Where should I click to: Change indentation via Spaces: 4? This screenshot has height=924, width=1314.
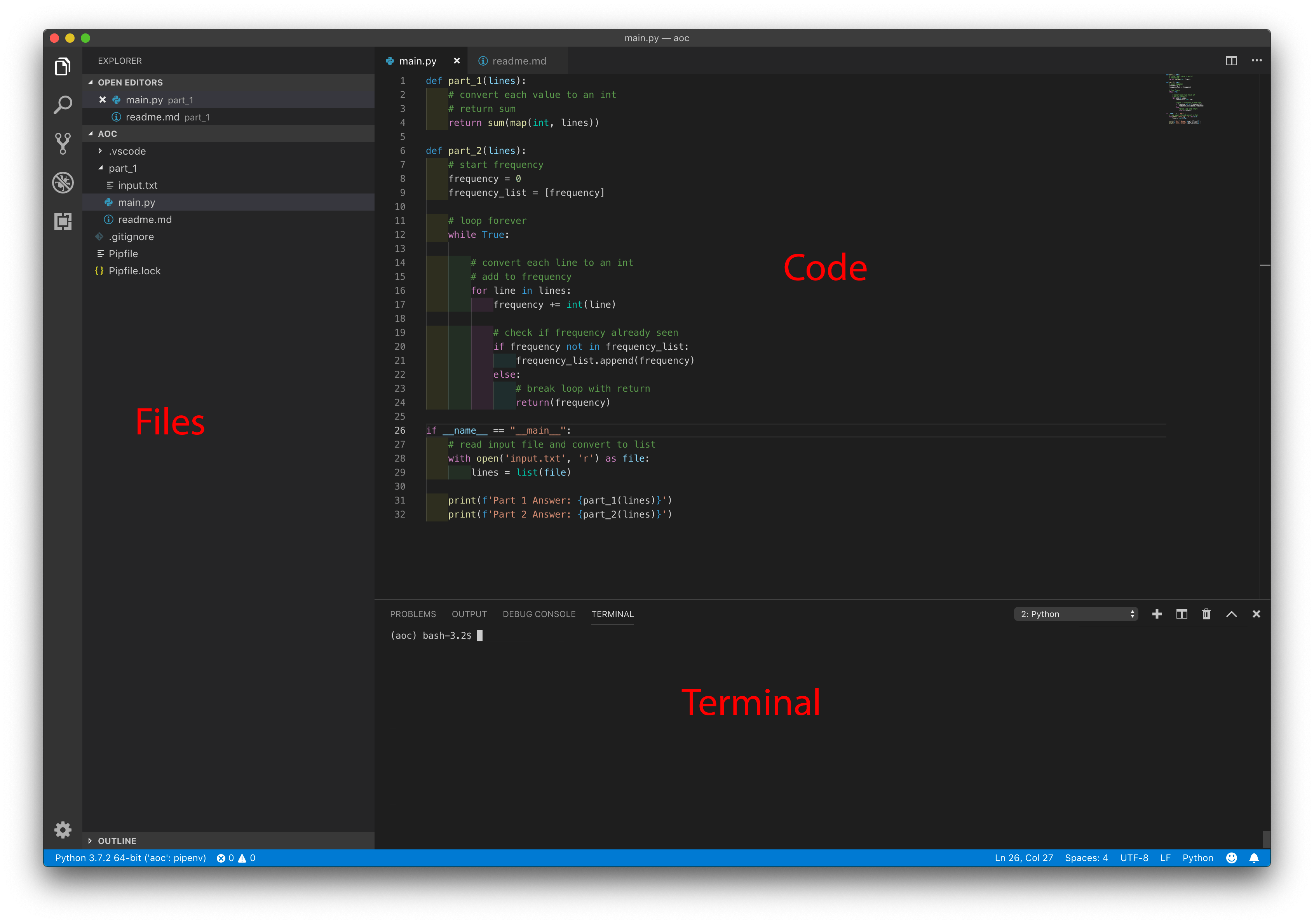pos(1086,858)
